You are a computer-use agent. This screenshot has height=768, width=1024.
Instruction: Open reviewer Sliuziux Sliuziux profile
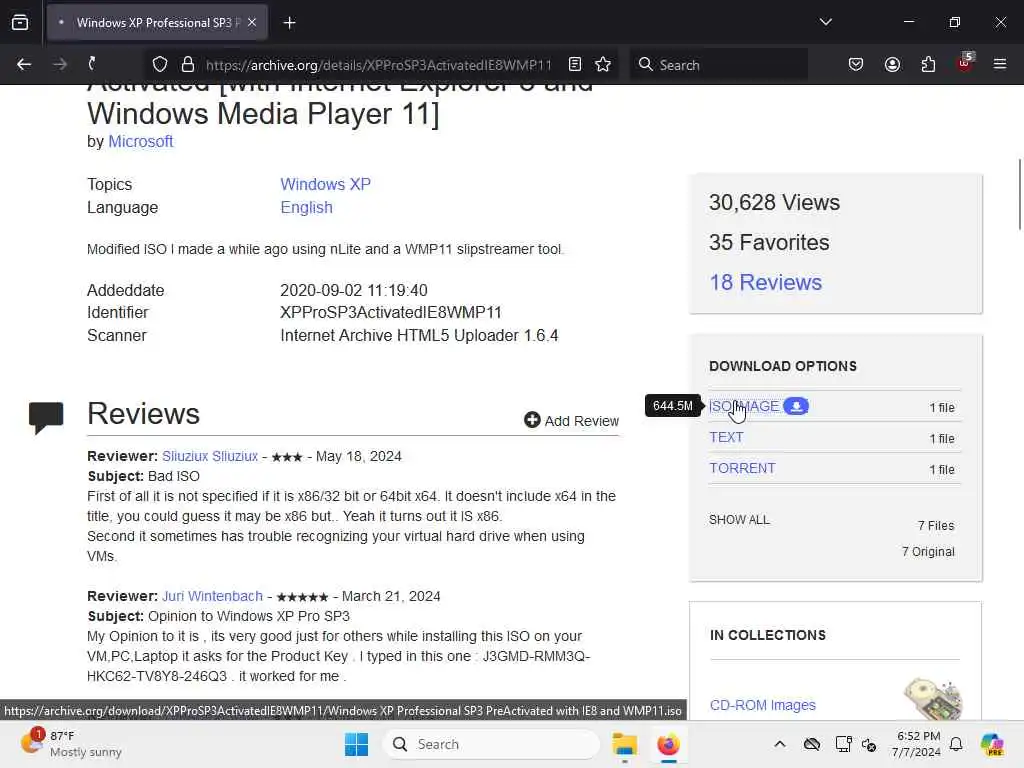210,456
